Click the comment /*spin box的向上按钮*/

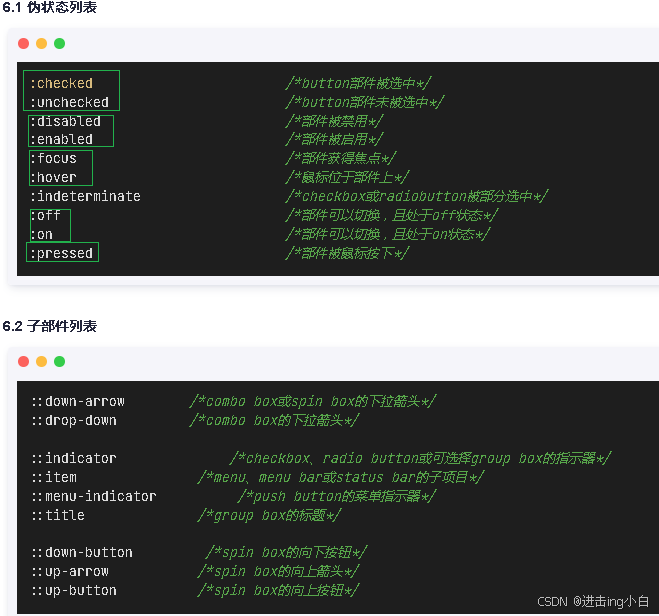(x=279, y=590)
